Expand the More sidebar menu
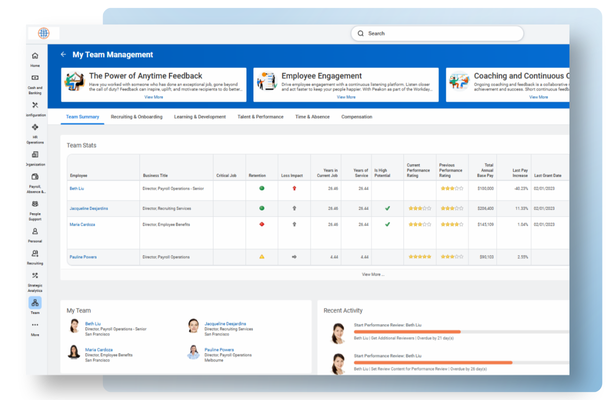 point(35,325)
